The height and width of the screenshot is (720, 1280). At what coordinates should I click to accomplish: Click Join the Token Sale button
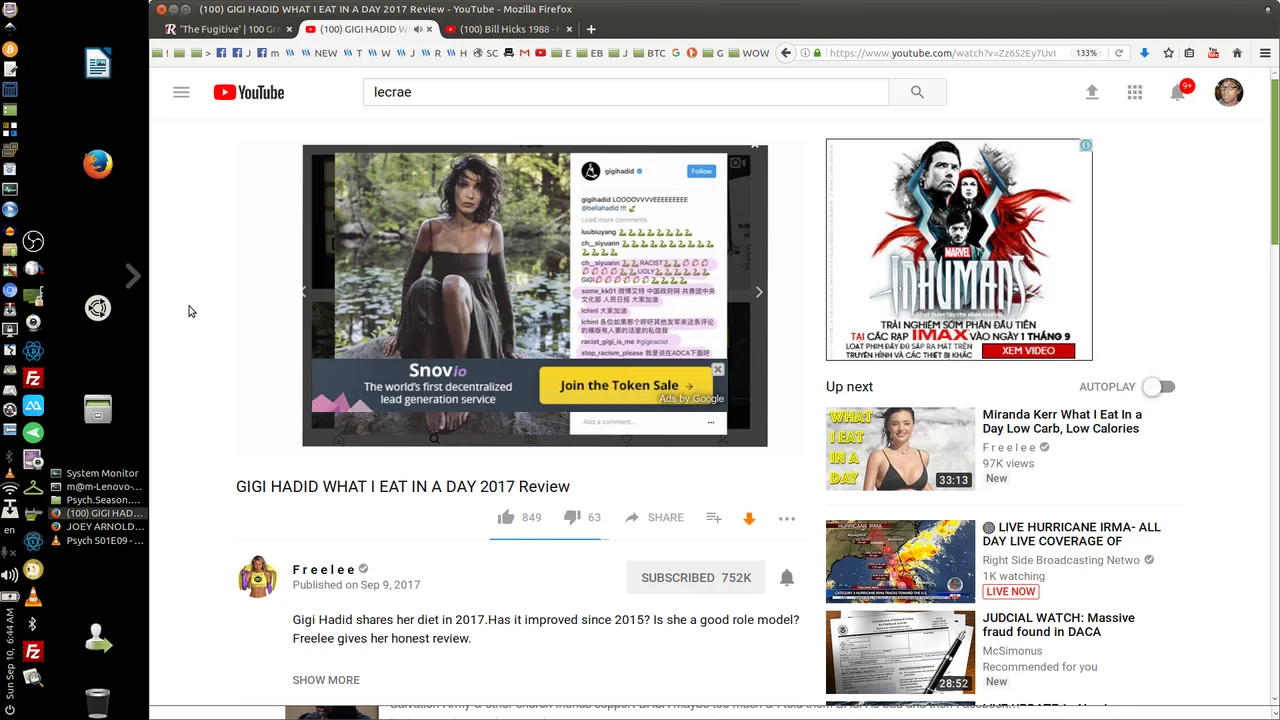(626, 385)
